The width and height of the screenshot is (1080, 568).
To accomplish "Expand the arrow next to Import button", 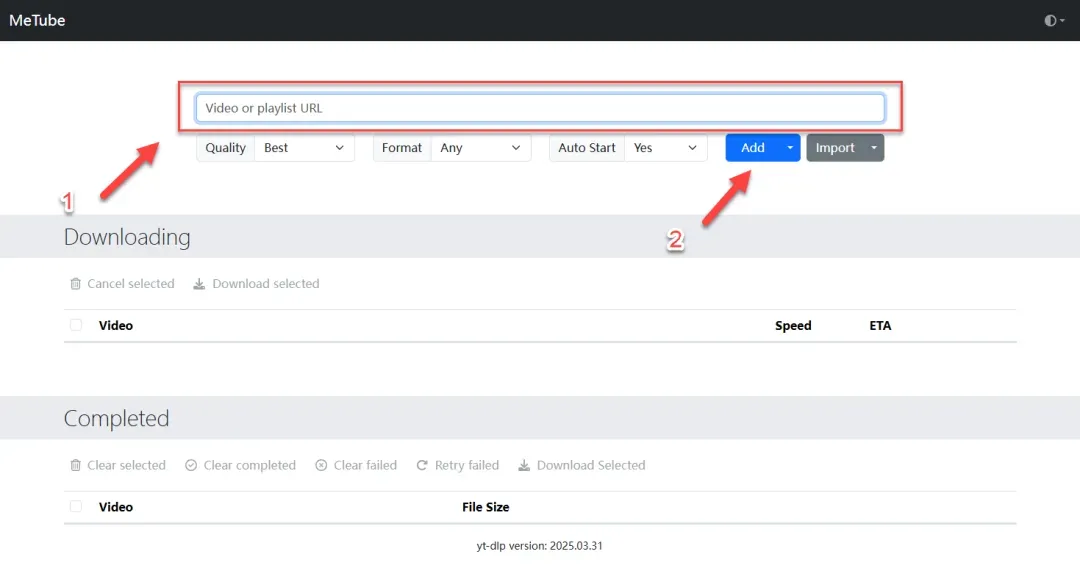I will pyautogui.click(x=874, y=148).
